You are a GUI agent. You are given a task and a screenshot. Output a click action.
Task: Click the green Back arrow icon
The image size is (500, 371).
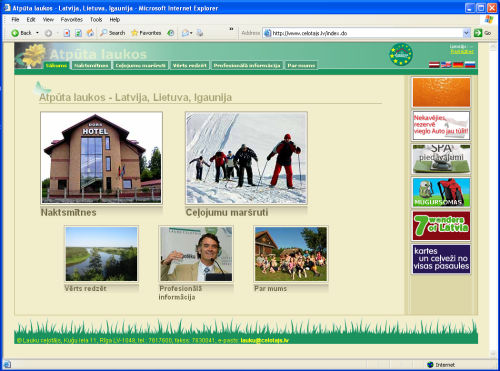(15, 33)
